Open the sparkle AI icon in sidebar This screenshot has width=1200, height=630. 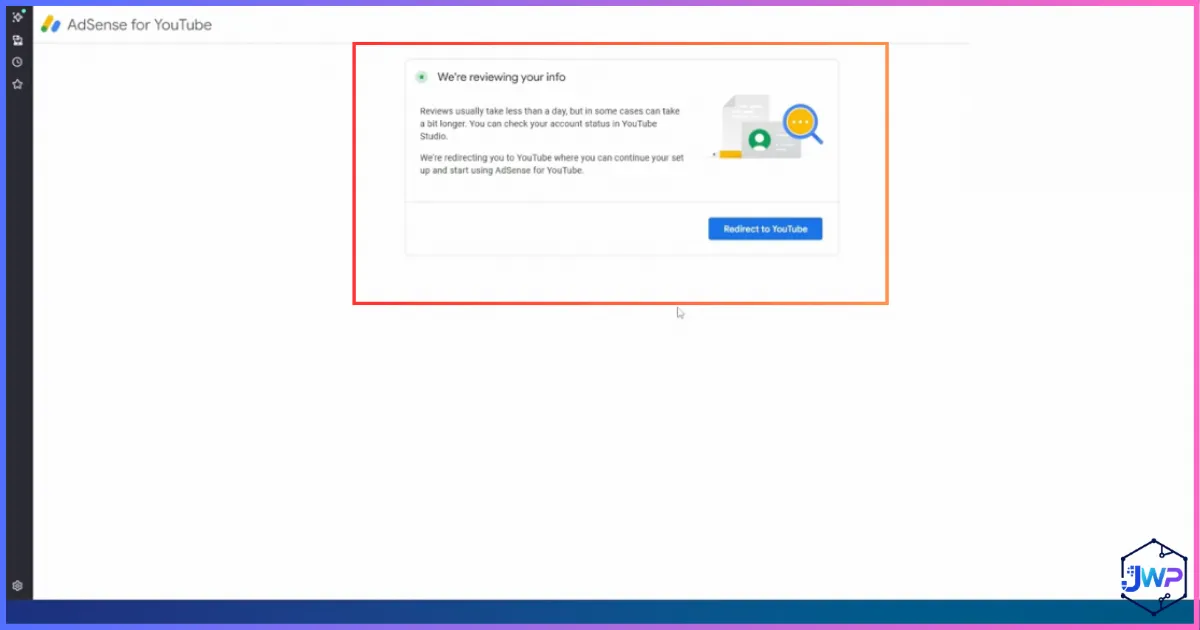pyautogui.click(x=17, y=16)
